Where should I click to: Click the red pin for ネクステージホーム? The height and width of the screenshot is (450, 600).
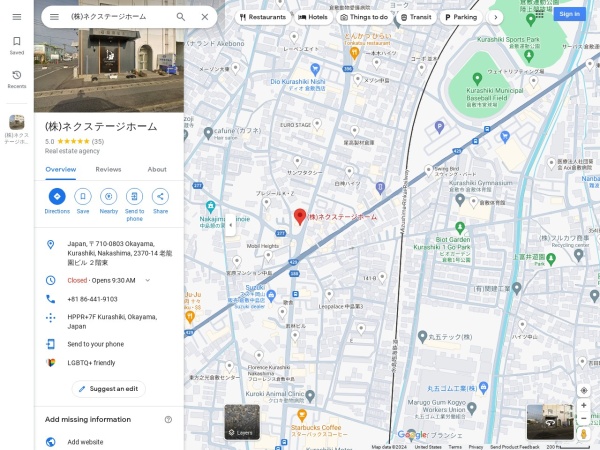(300, 217)
